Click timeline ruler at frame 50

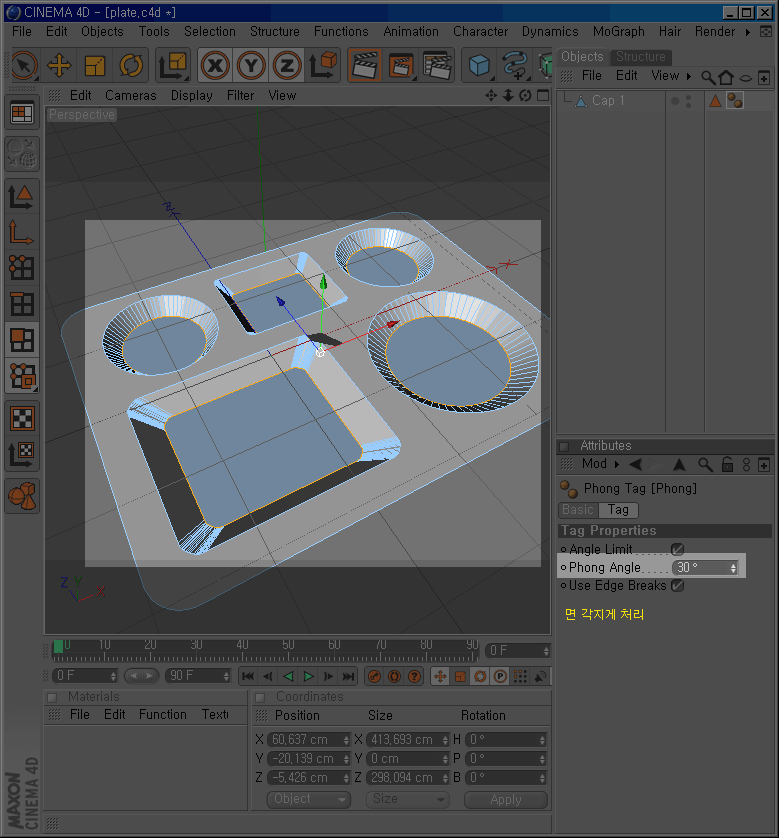288,650
